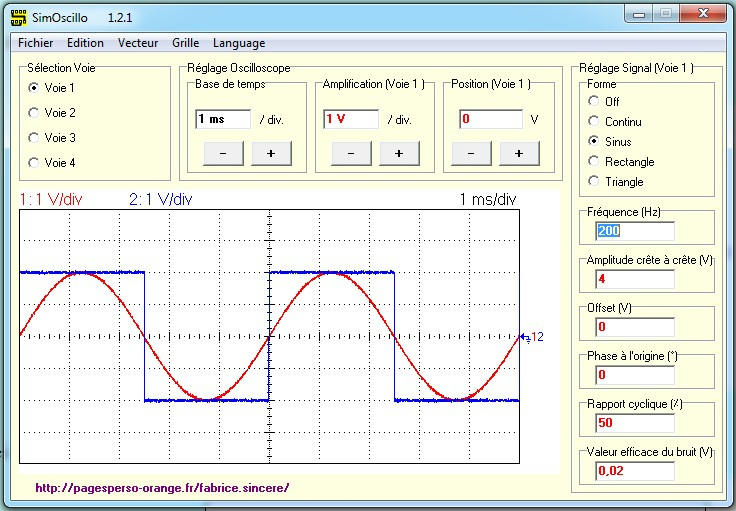736x511 pixels.
Task: Select the Voie 2 channel
Action: [34, 113]
